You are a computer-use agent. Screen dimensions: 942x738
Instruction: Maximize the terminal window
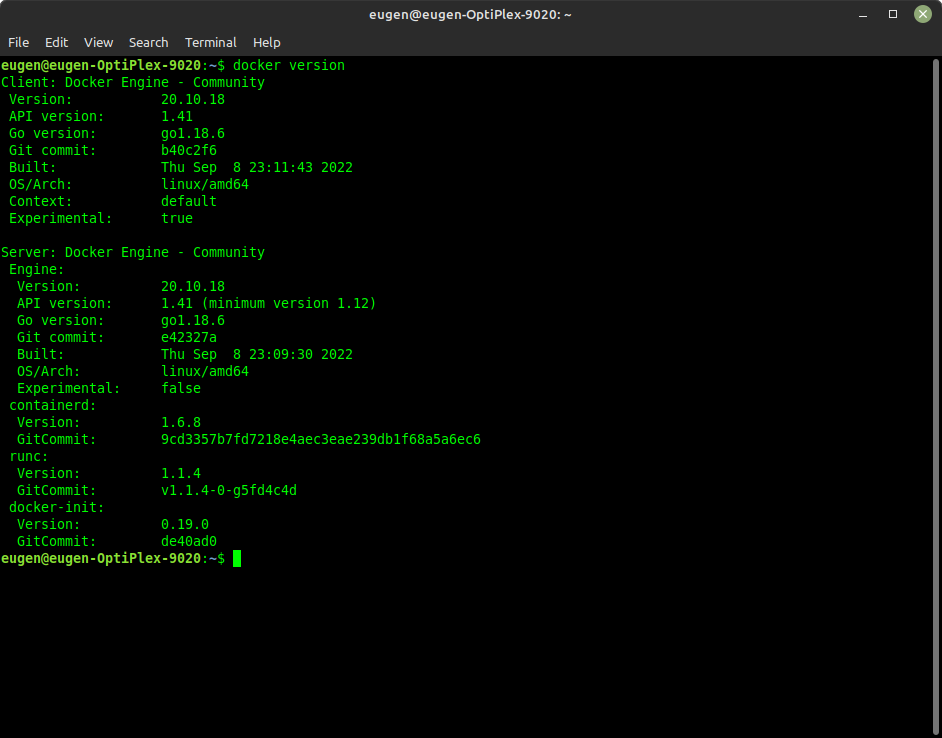893,14
